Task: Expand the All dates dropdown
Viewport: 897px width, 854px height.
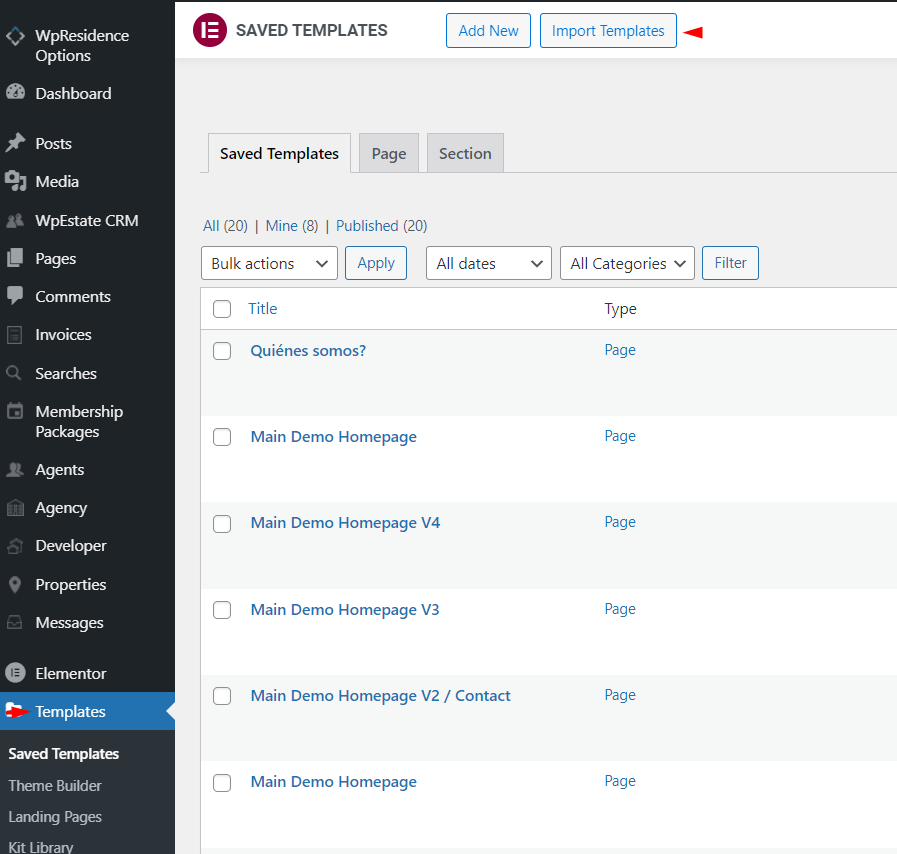Action: coord(489,263)
